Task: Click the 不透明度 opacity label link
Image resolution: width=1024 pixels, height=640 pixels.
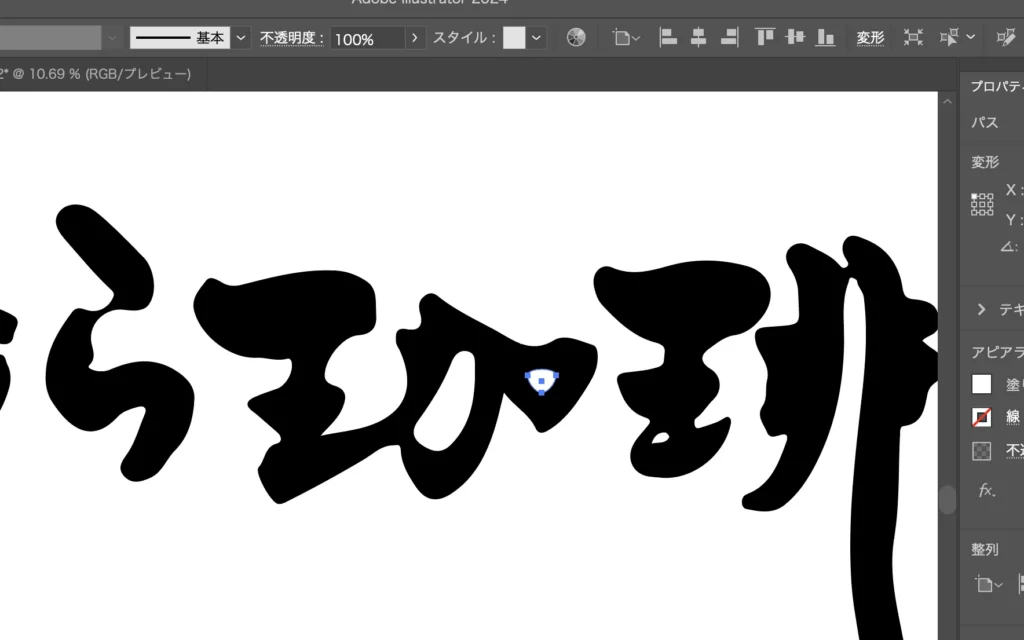Action: pos(293,38)
